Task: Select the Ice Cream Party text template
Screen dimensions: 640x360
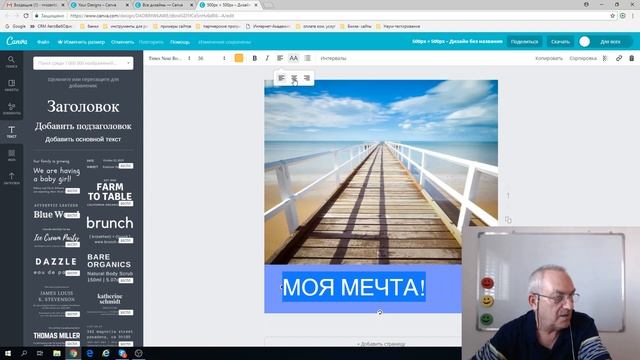Action: coord(57,238)
